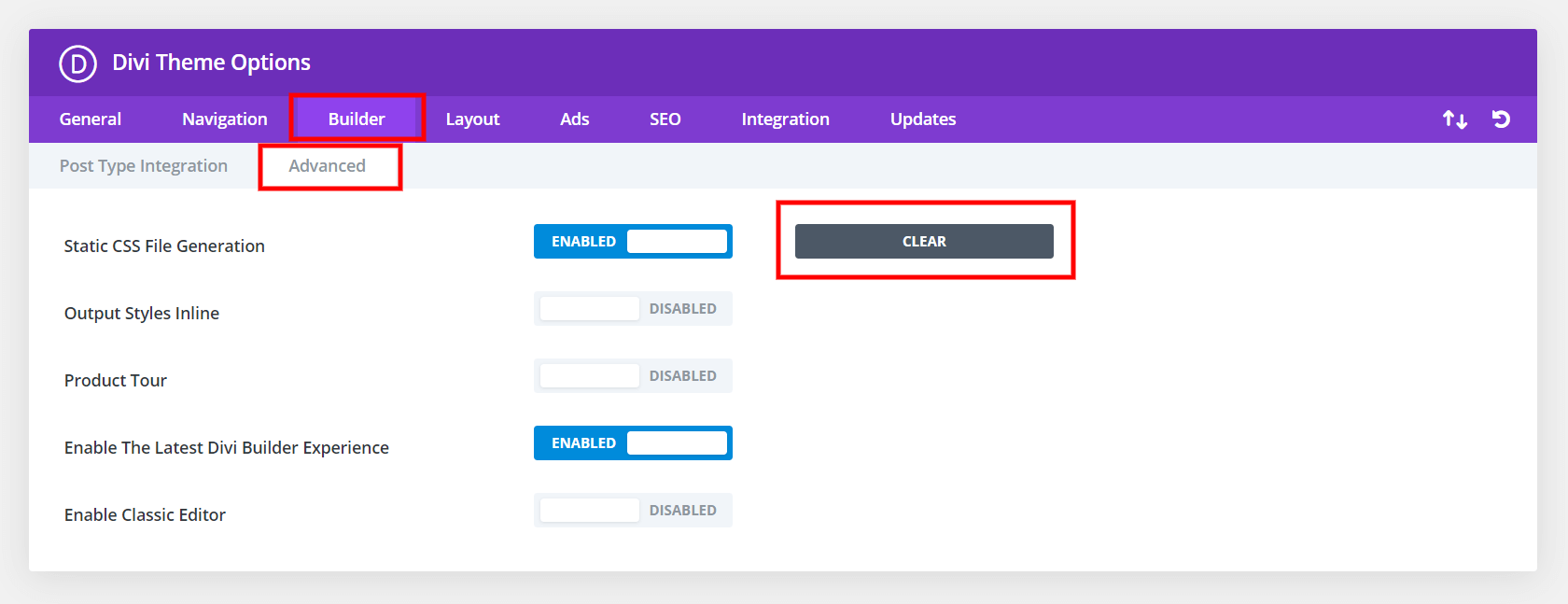Switch to the Layout tab

point(472,119)
